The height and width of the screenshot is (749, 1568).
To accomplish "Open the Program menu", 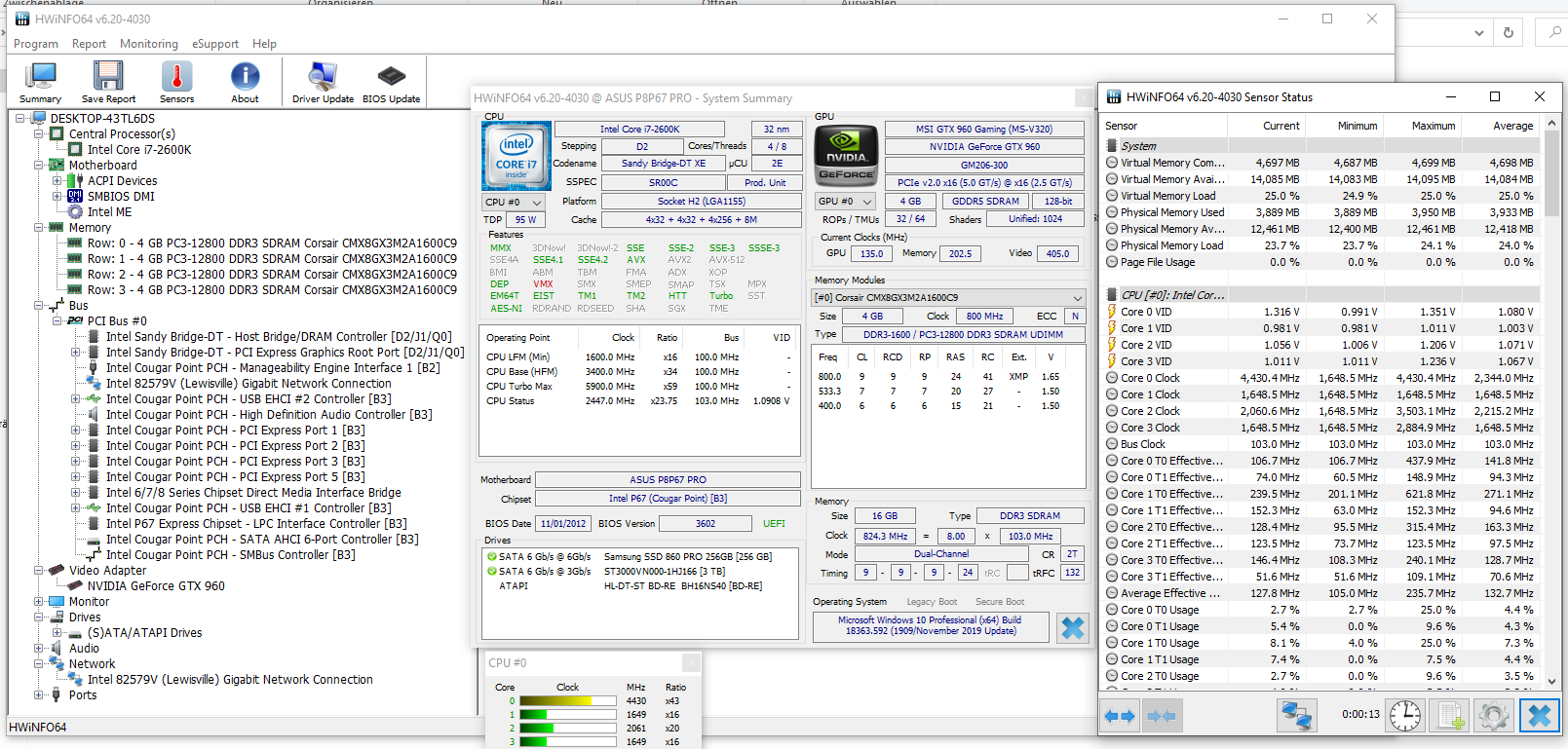I will pos(36,44).
